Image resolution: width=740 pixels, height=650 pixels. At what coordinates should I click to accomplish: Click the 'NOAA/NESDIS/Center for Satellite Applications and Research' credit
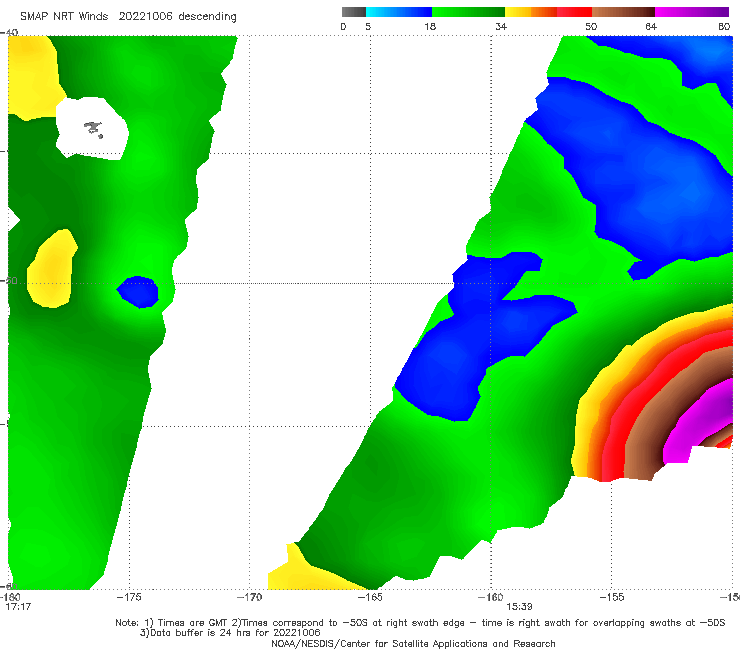(x=413, y=643)
